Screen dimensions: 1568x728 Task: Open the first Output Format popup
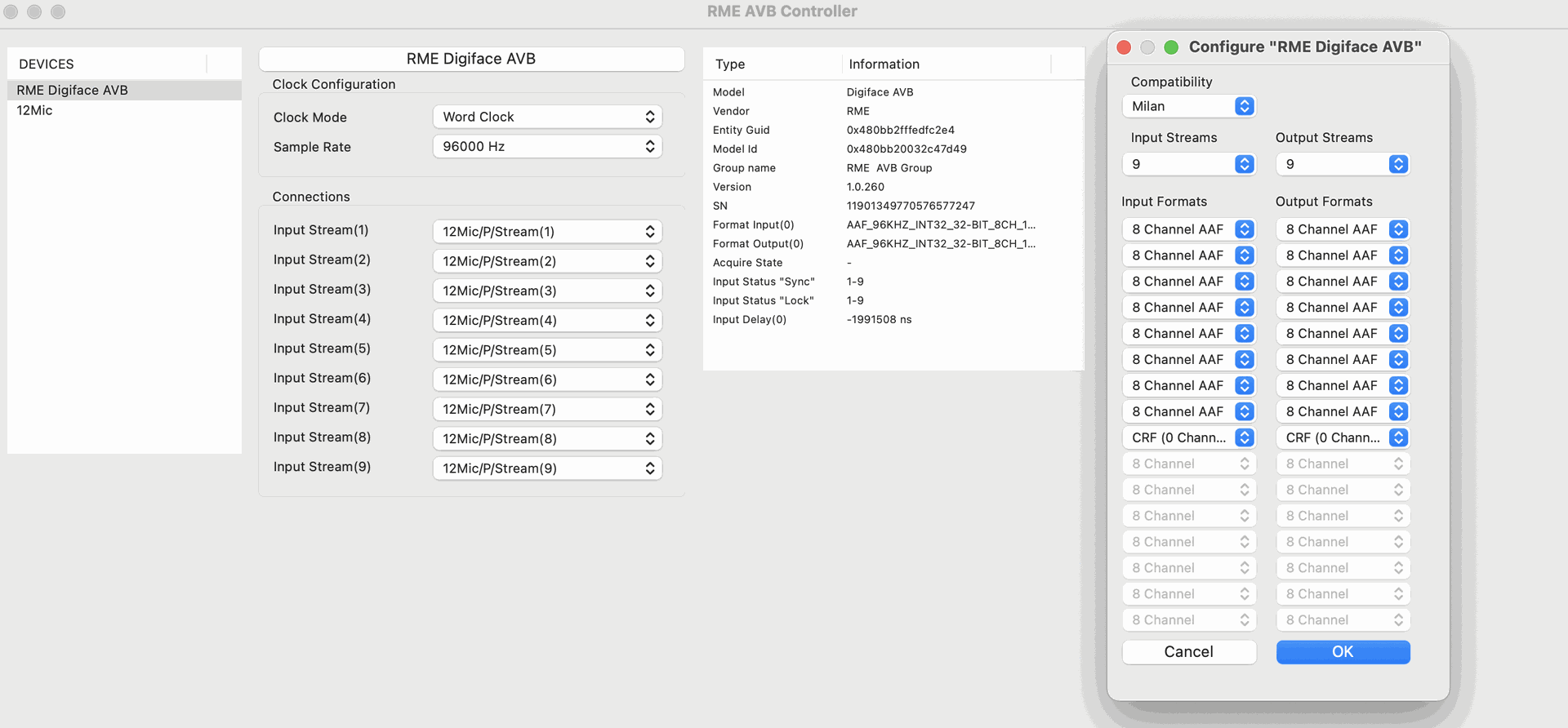click(x=1342, y=229)
